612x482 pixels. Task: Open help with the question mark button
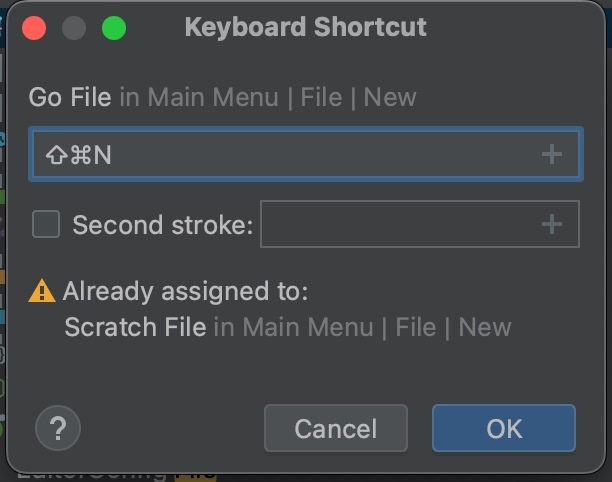pyautogui.click(x=57, y=428)
